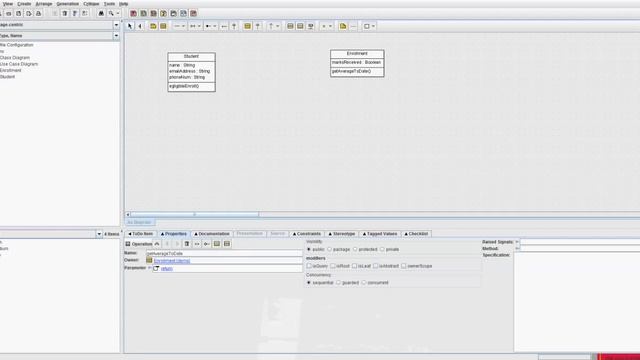Open the return parameter link
Screen dimensions: 640x360
[167, 269]
